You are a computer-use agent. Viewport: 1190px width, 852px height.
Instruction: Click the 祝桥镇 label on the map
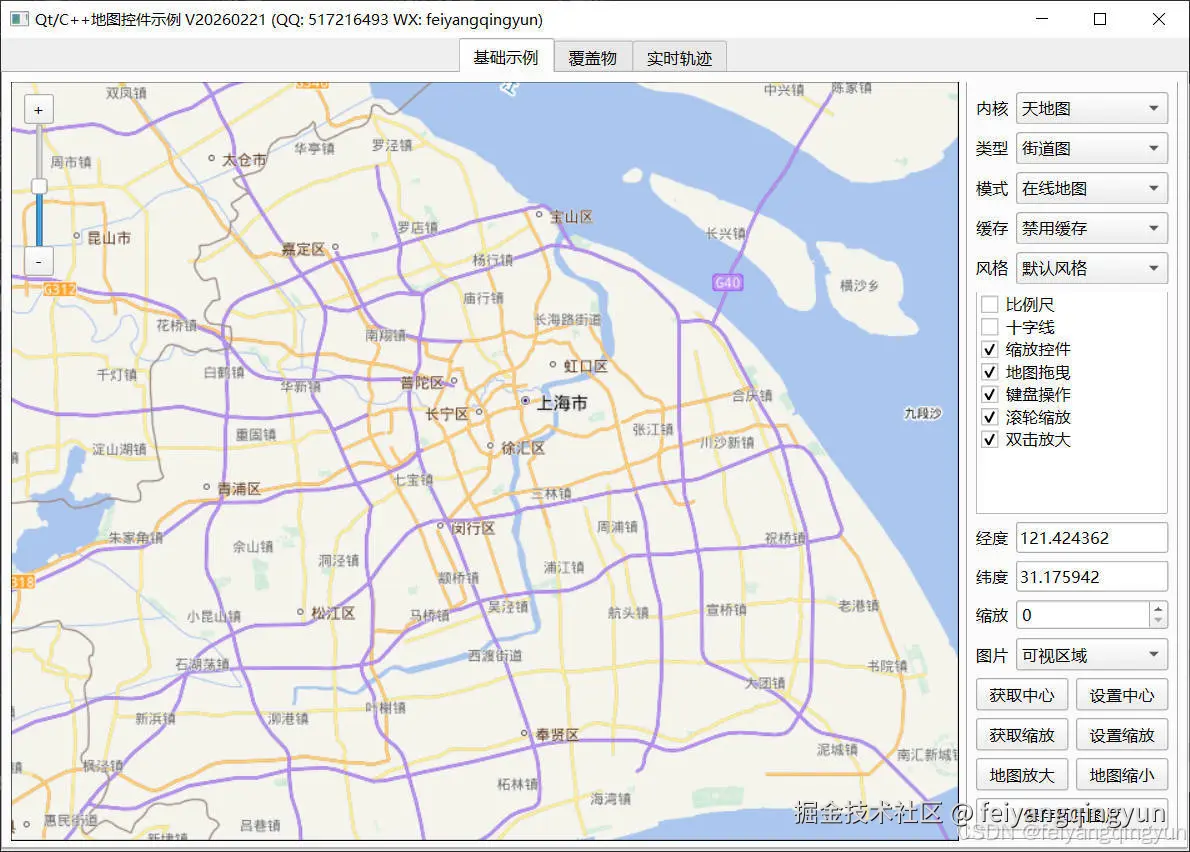pos(785,538)
